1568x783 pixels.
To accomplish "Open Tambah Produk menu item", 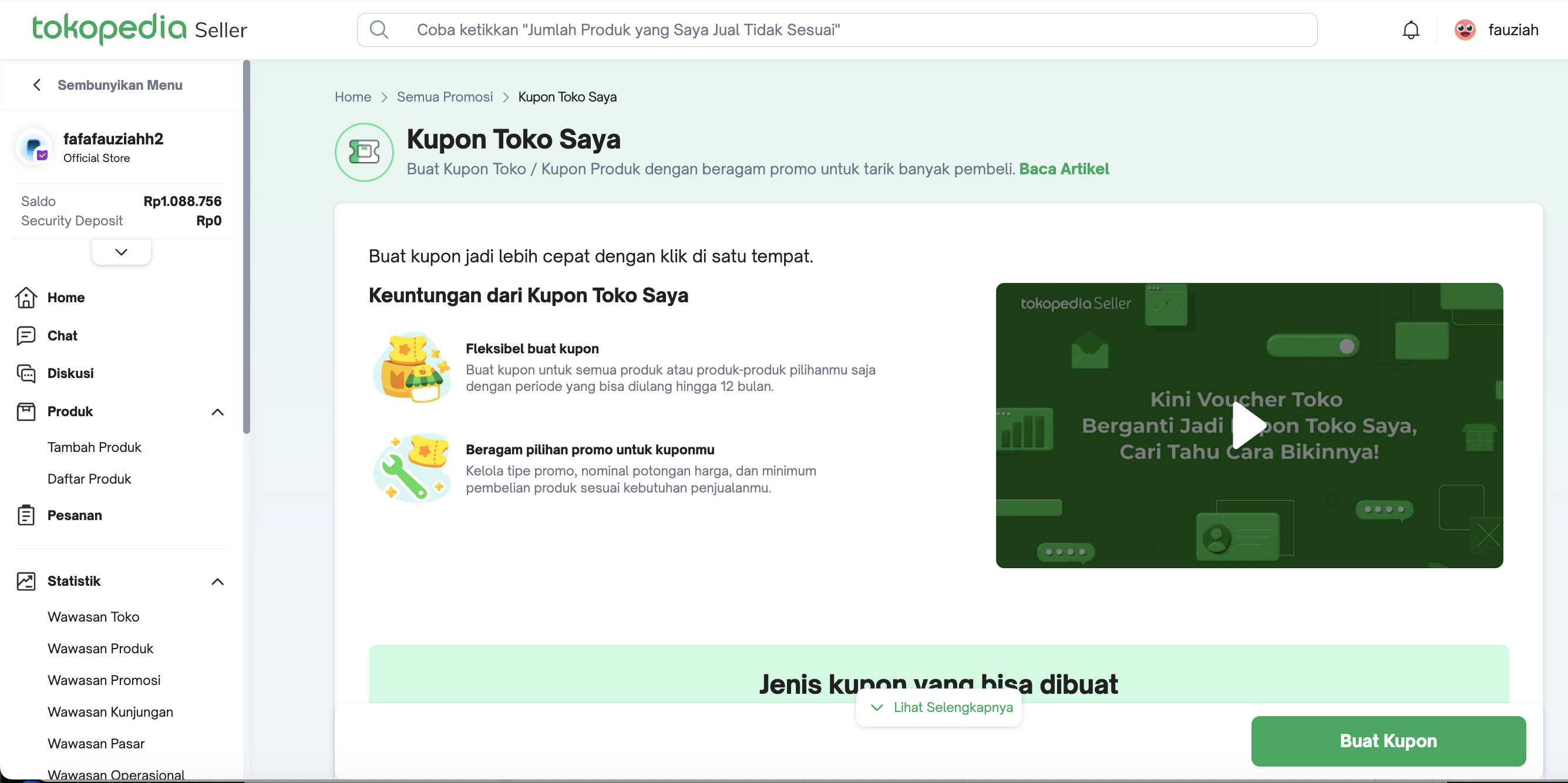I will (95, 447).
